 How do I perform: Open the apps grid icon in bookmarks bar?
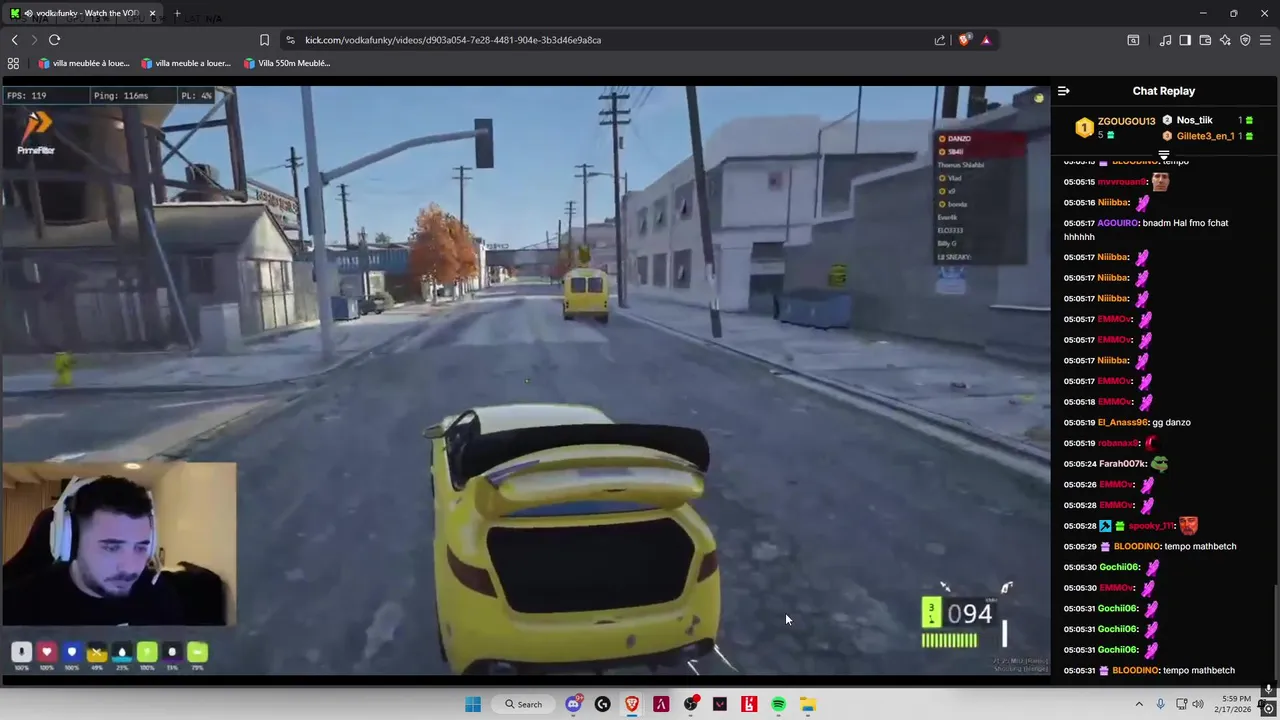click(x=13, y=63)
